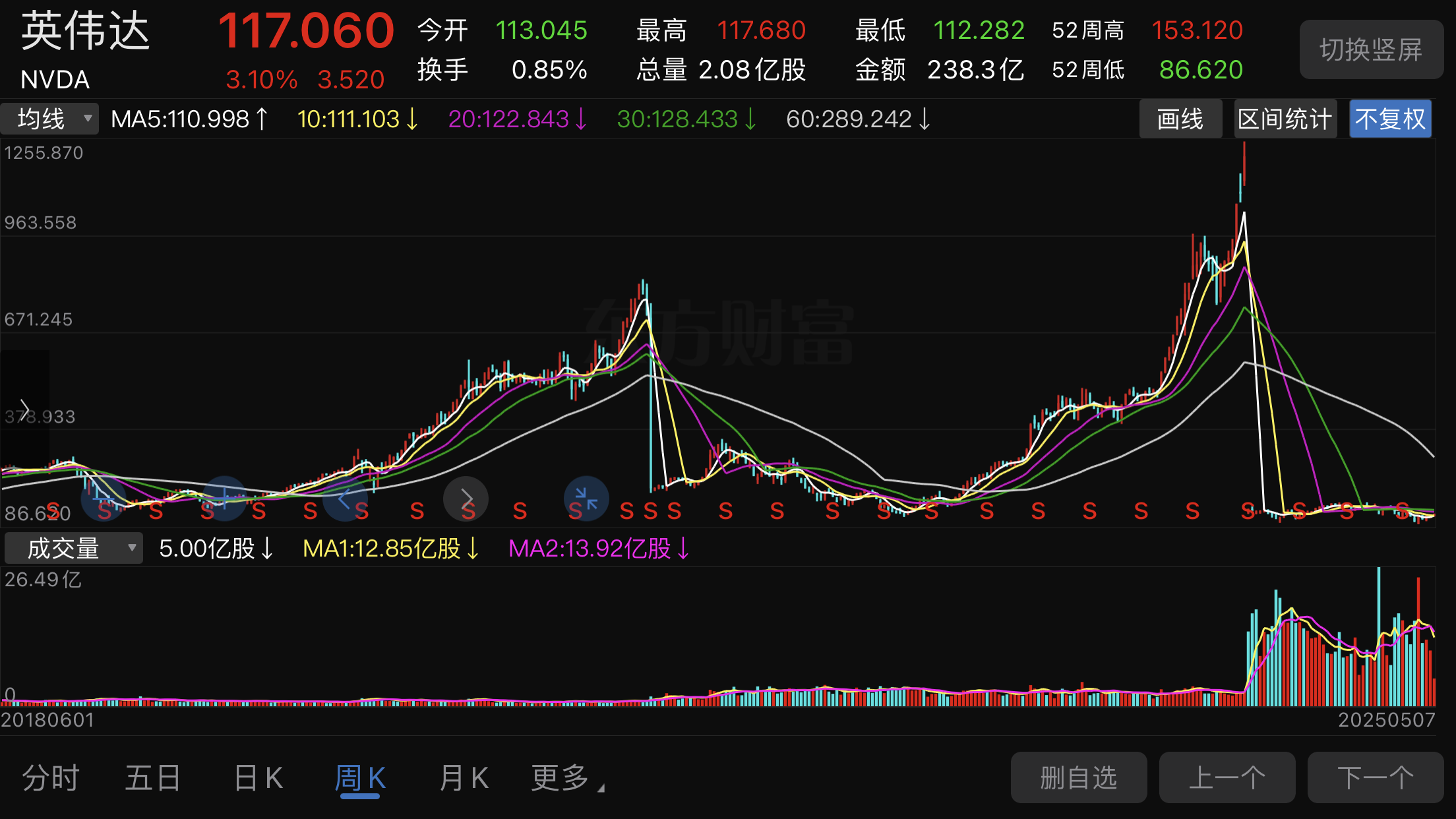
Task: Go to next stock with 下一个
Action: (1376, 777)
